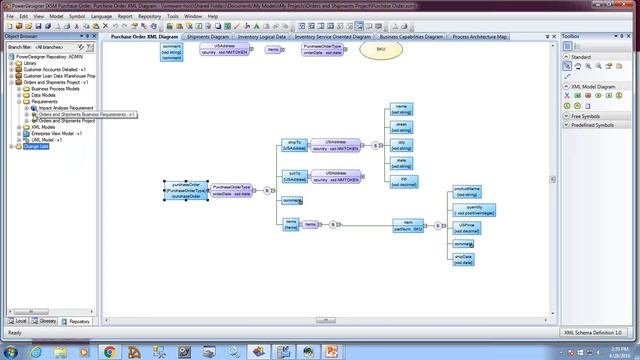Open the diagram tabs list dropdown
Image resolution: width=640 pixels, height=360 pixels.
coord(547,37)
